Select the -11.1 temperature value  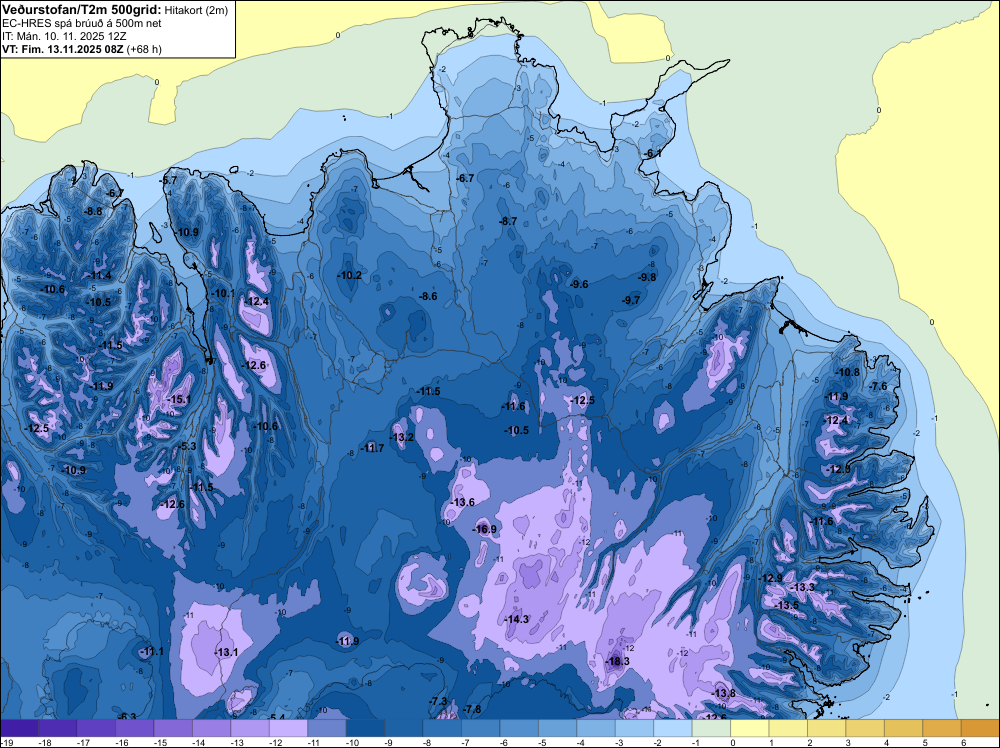[x=151, y=651]
